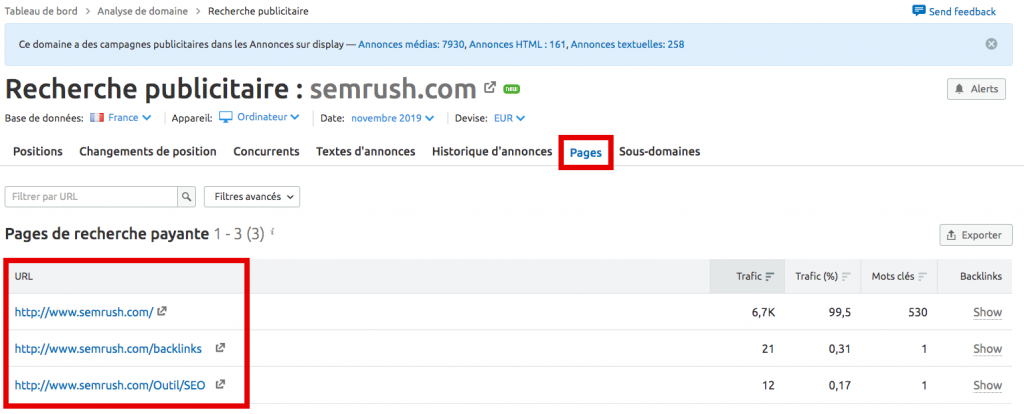The width and height of the screenshot is (1024, 414).
Task: Open http://www.semrush.com/backlinks URL link
Action: pos(108,349)
